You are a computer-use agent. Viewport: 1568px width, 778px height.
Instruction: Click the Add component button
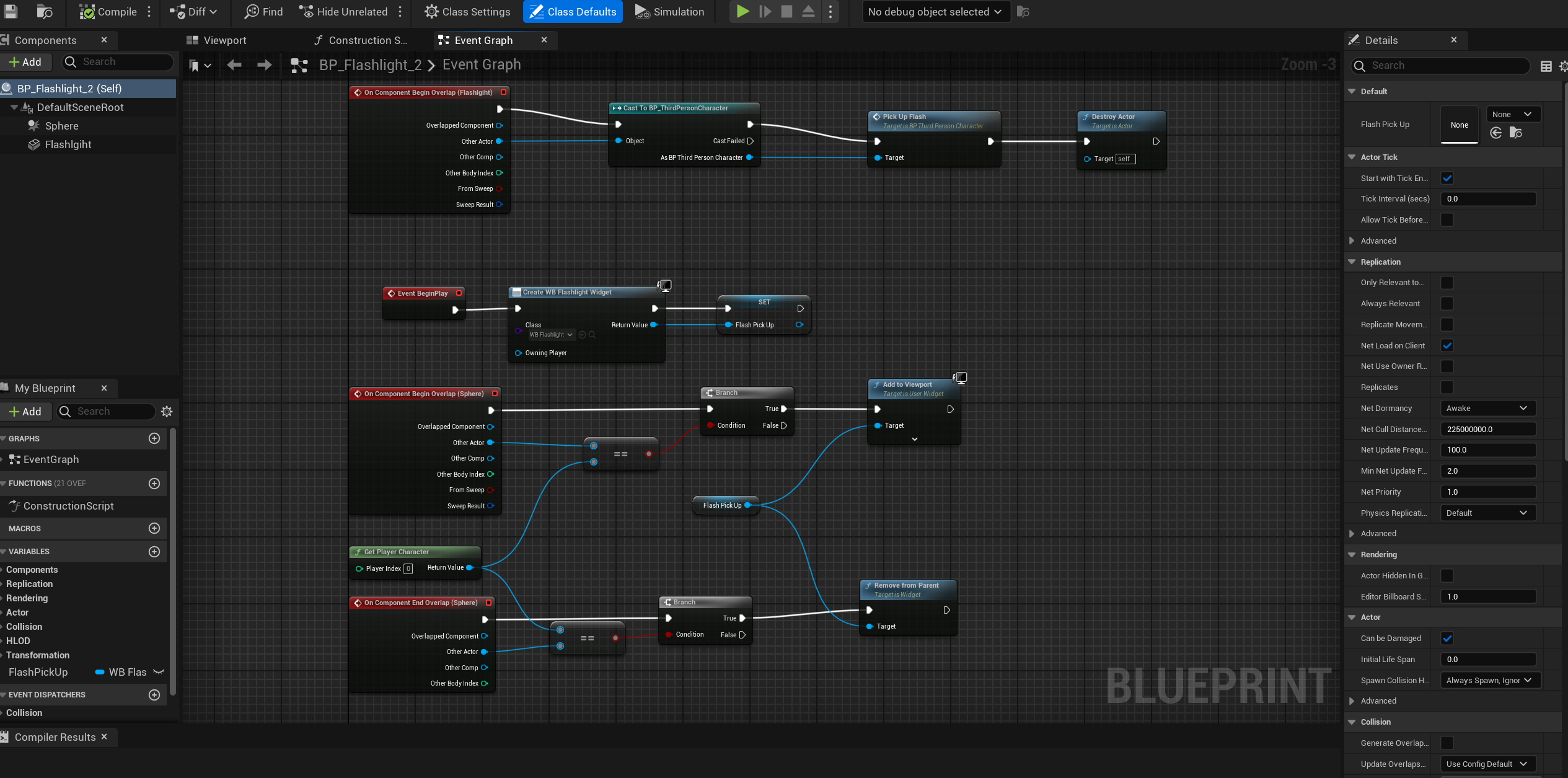pyautogui.click(x=25, y=62)
